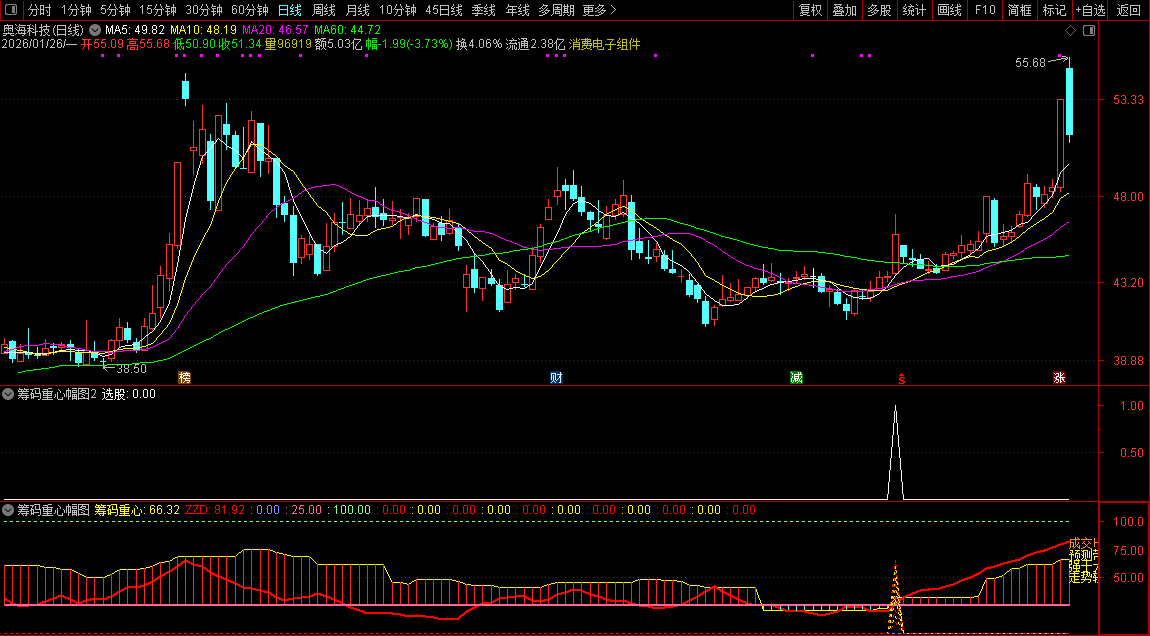Click the 榜 event marker icon
Viewport: 1150px width, 636px height.
[184, 378]
